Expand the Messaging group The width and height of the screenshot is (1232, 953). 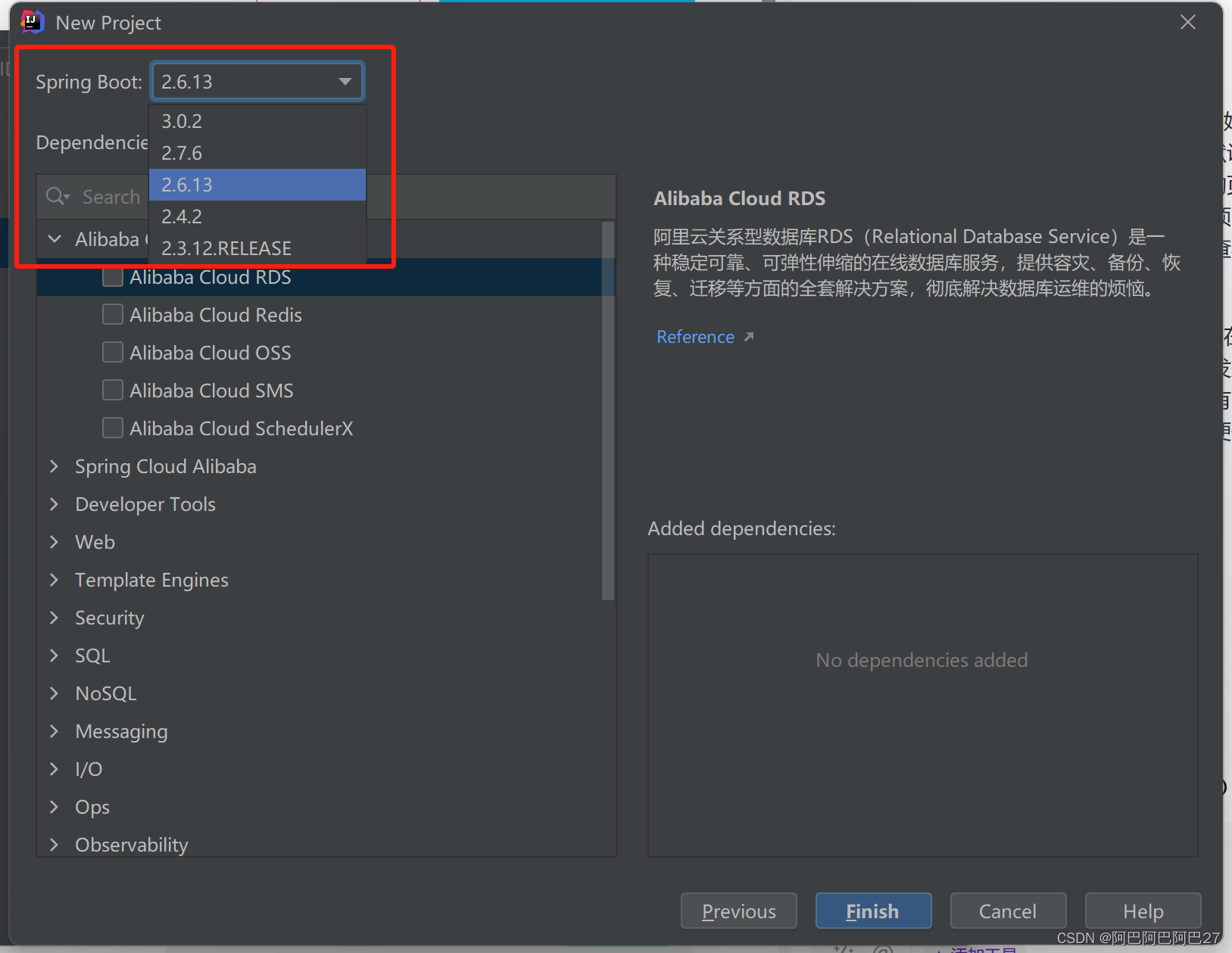click(x=55, y=731)
